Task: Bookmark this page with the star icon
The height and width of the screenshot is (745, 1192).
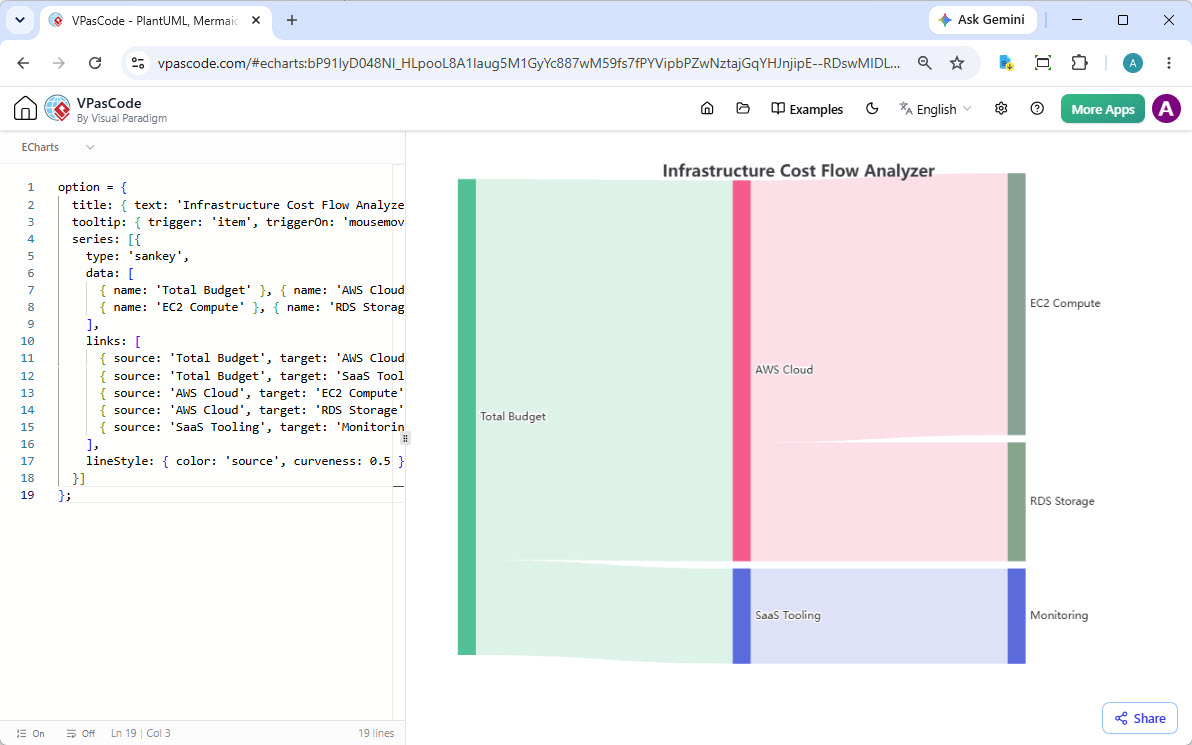Action: pyautogui.click(x=957, y=63)
